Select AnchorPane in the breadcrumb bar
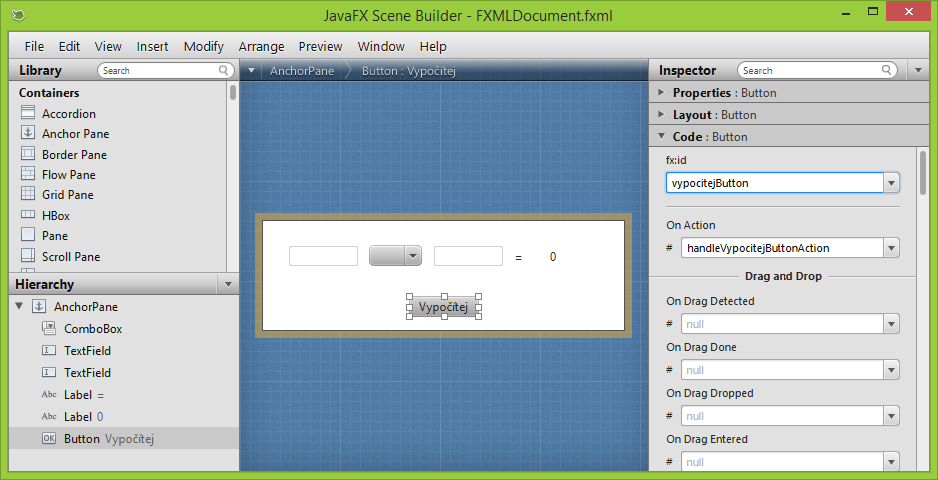The image size is (938, 480). 302,71
